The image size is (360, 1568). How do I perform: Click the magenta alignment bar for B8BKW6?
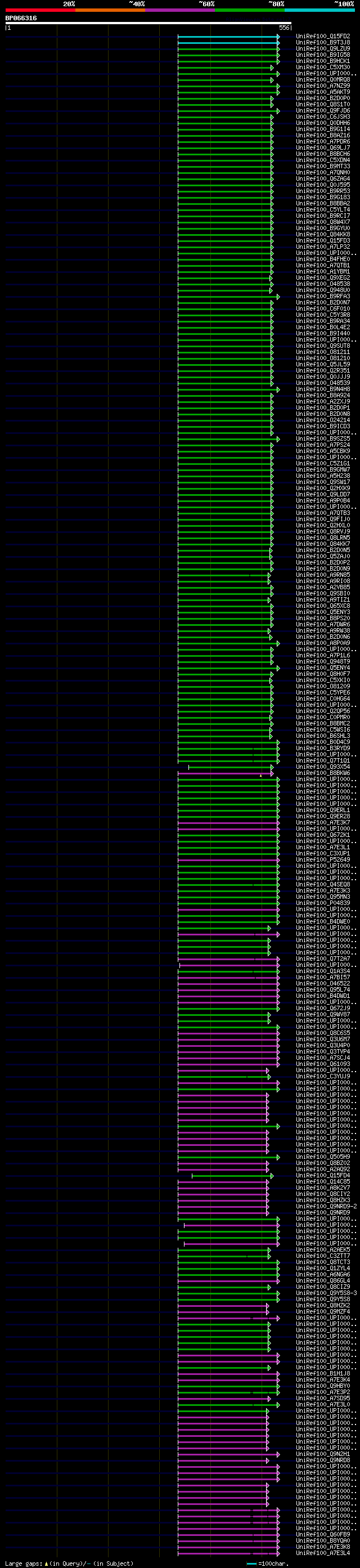(225, 773)
